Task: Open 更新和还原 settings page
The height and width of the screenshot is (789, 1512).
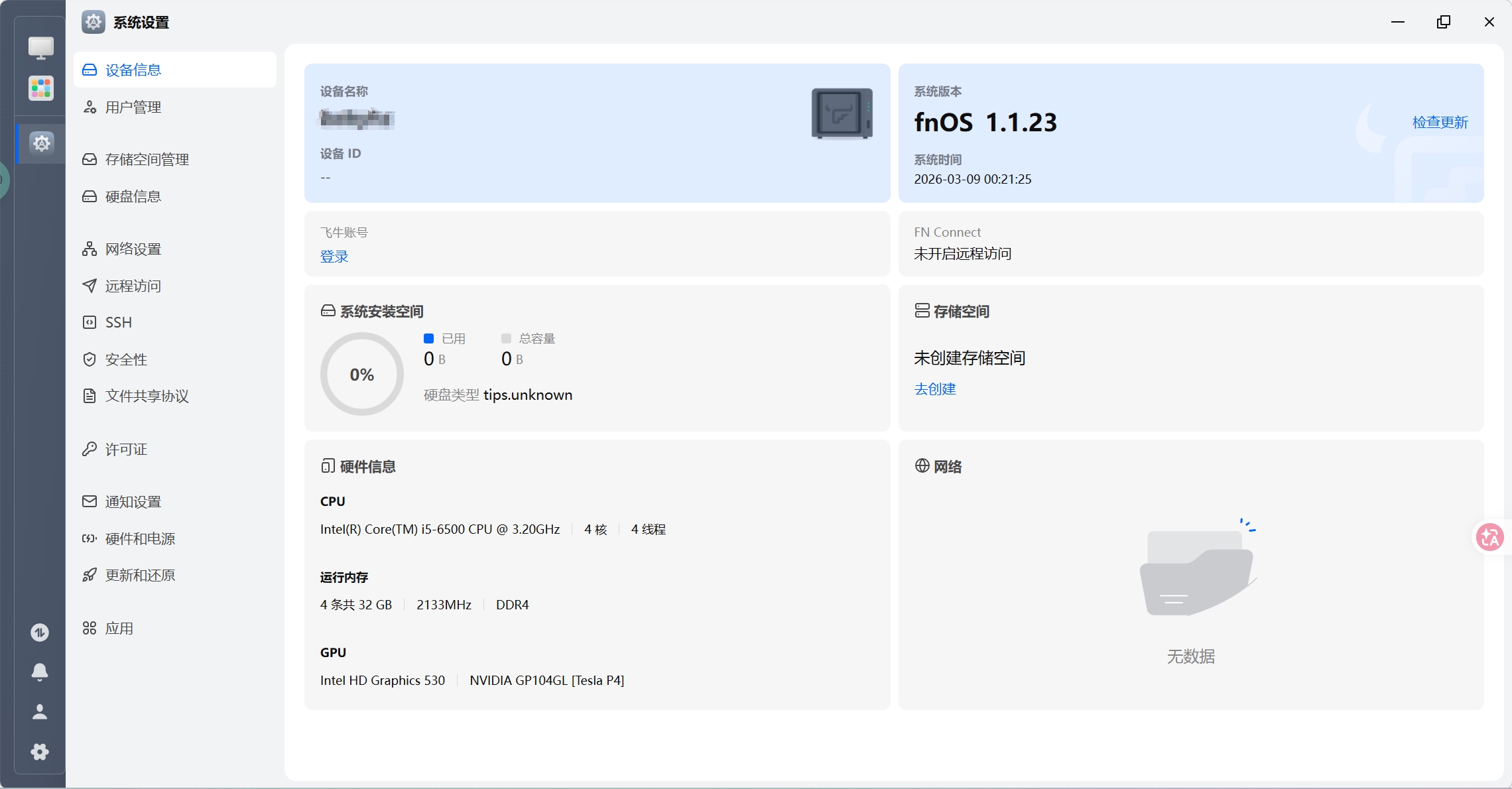Action: point(140,576)
